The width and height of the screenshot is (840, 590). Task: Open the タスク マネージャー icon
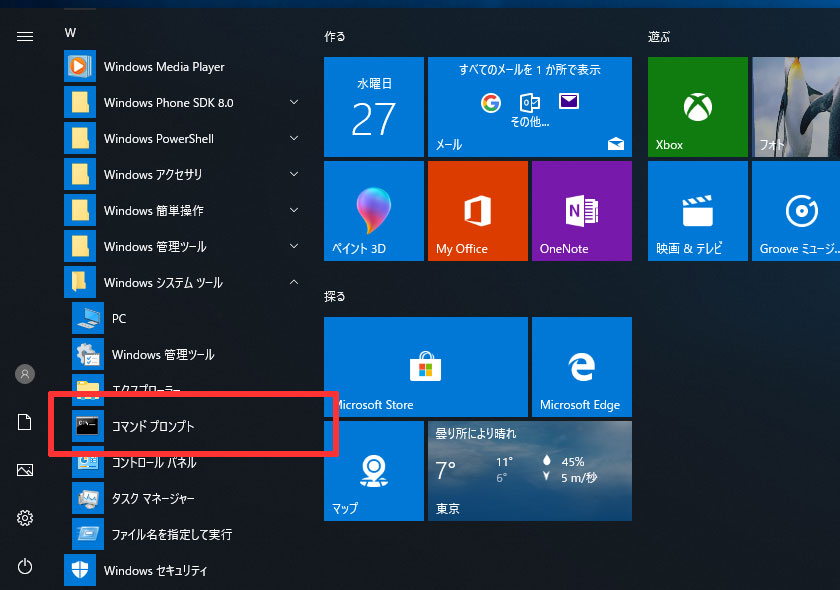point(88,498)
